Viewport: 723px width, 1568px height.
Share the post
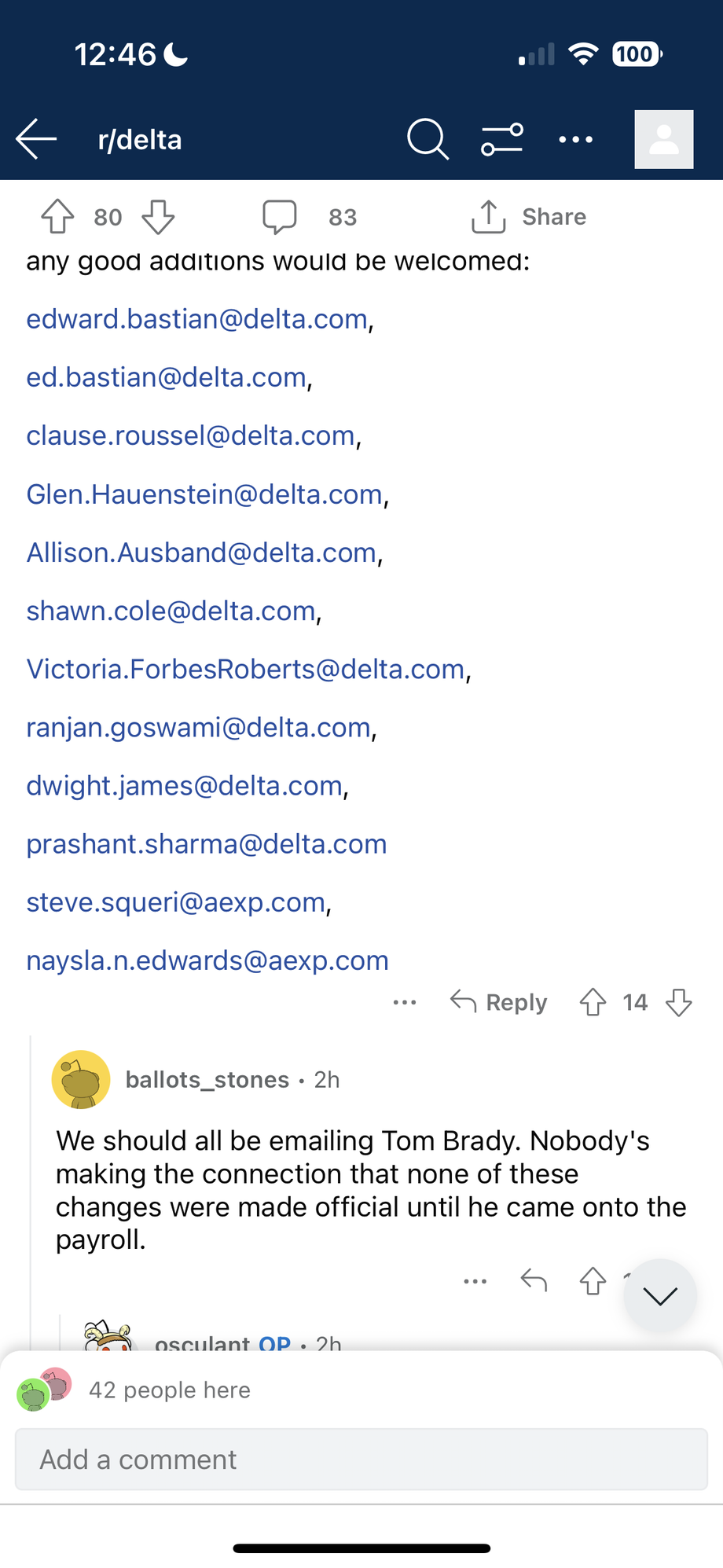tap(529, 217)
